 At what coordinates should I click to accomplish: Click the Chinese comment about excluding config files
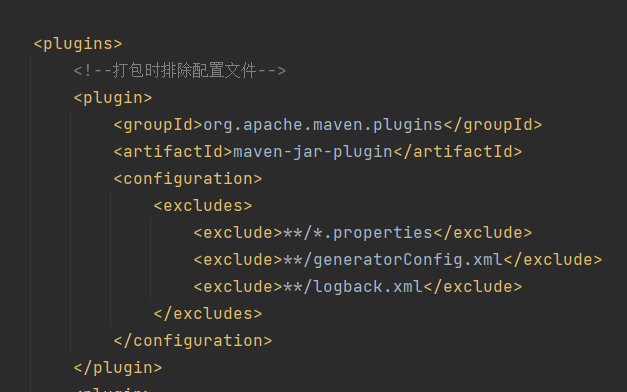[180, 71]
